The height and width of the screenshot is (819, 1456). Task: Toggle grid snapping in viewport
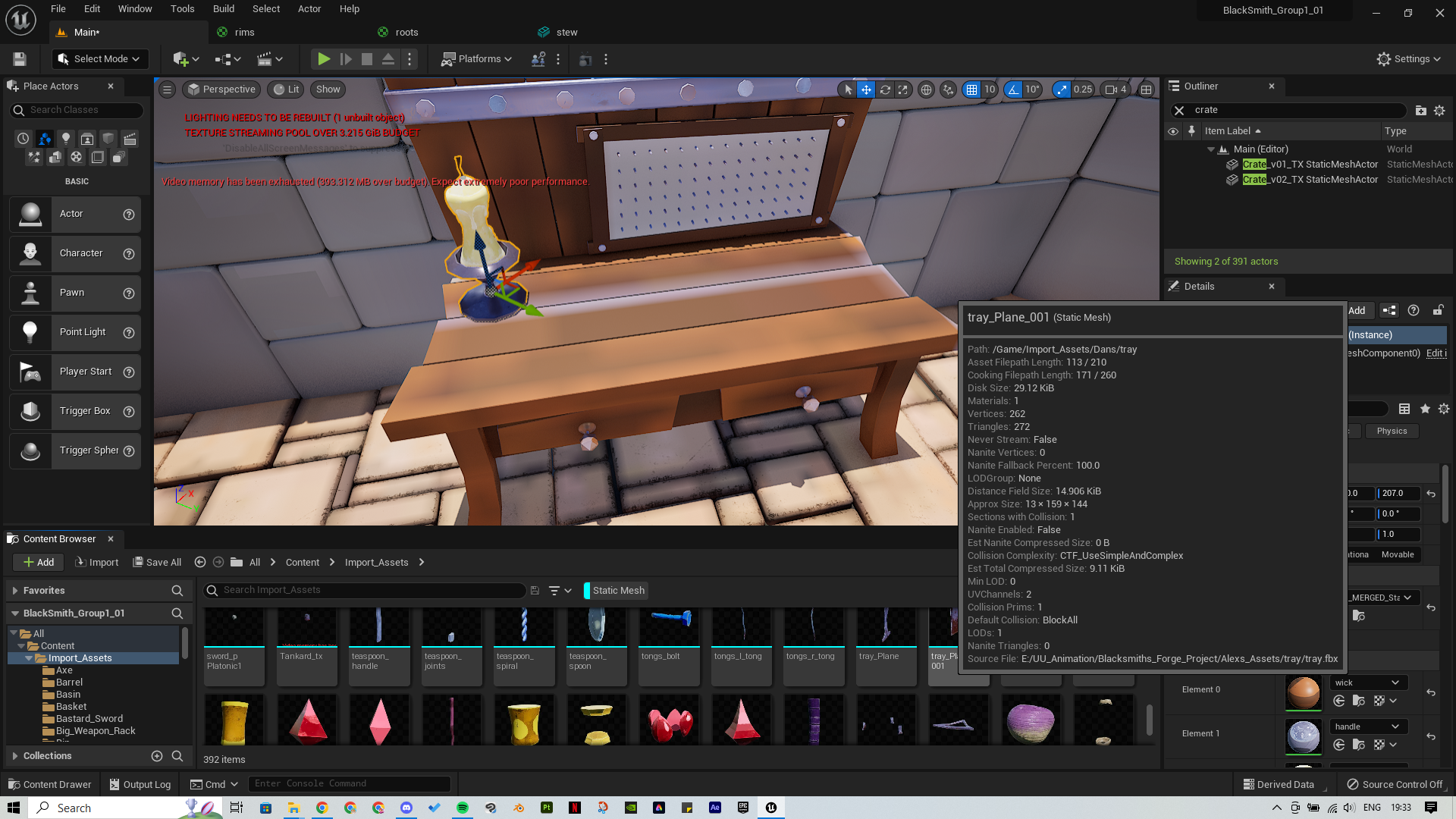tap(971, 89)
